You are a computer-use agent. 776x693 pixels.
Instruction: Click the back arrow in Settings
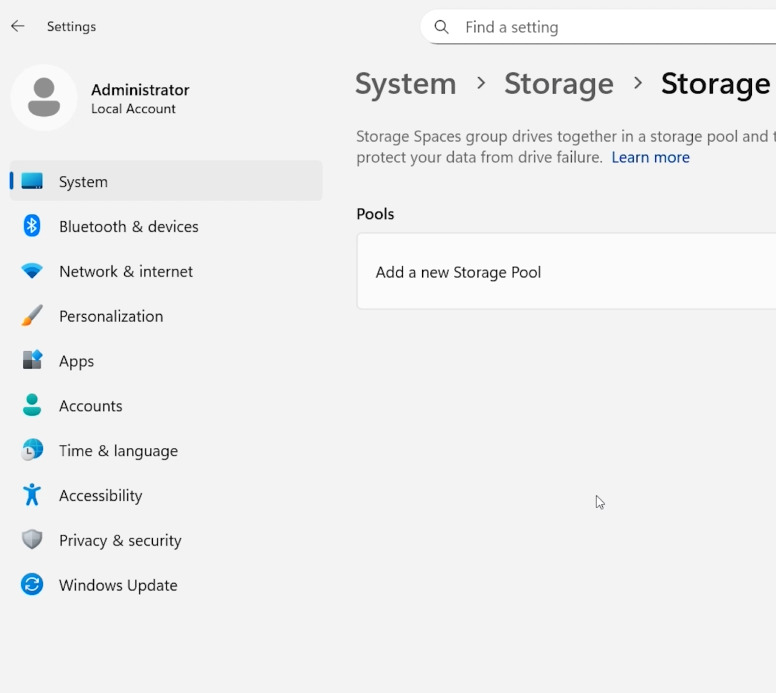[x=18, y=26]
